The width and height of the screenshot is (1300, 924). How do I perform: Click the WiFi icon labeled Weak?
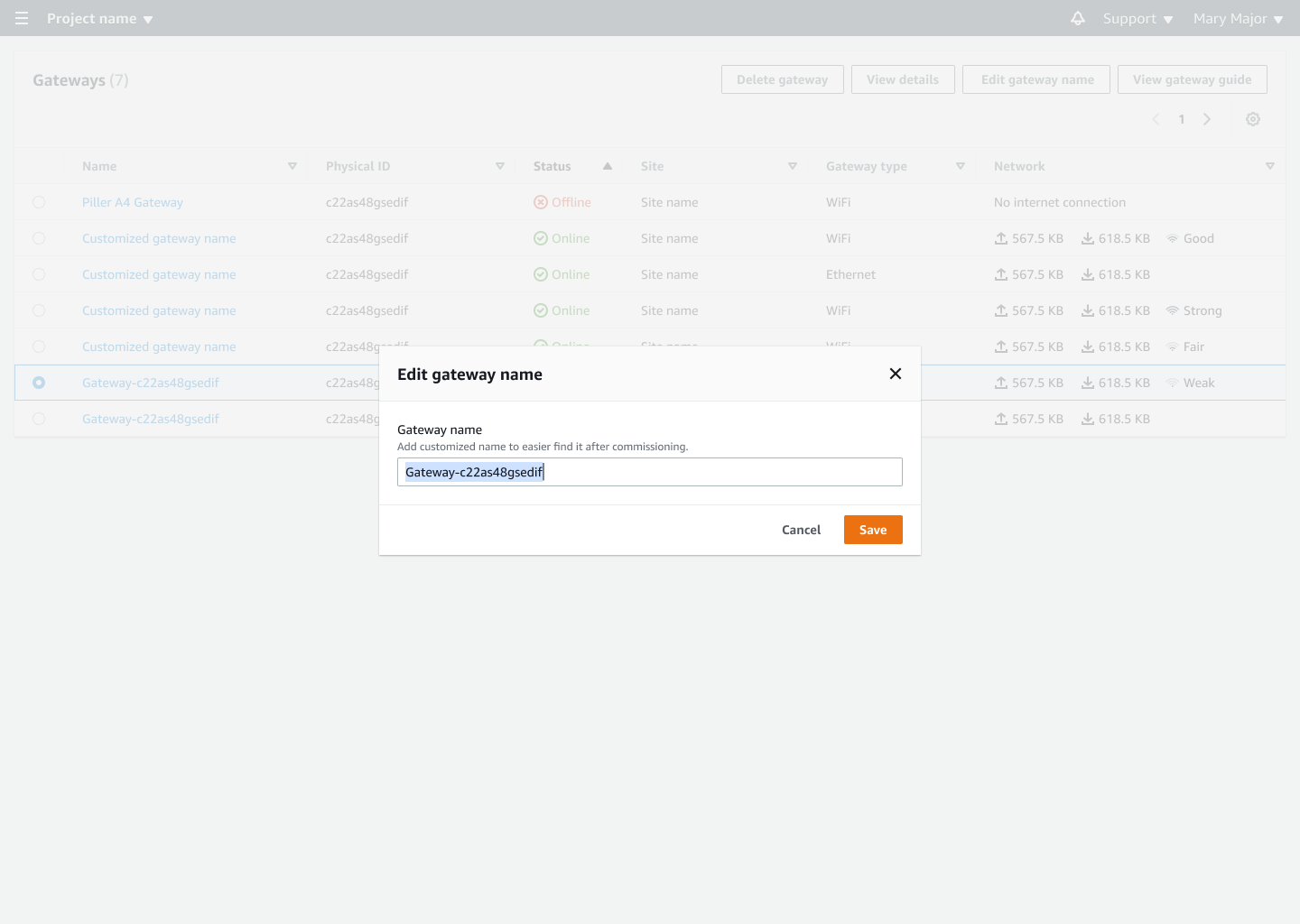(1171, 383)
